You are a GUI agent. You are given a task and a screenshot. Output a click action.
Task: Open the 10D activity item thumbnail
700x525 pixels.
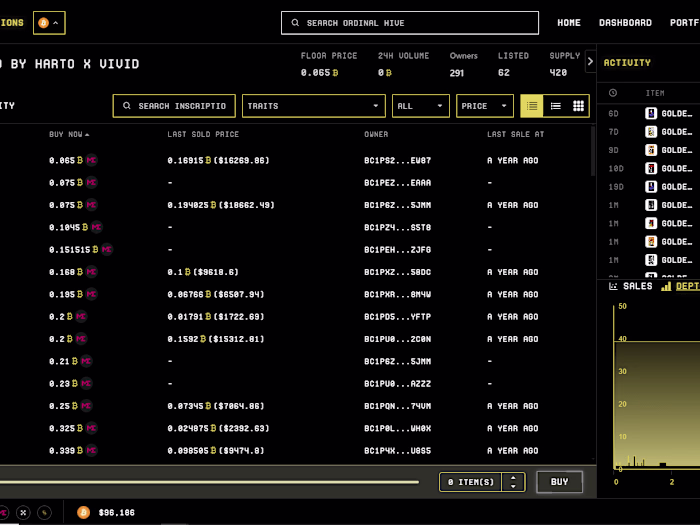point(651,168)
